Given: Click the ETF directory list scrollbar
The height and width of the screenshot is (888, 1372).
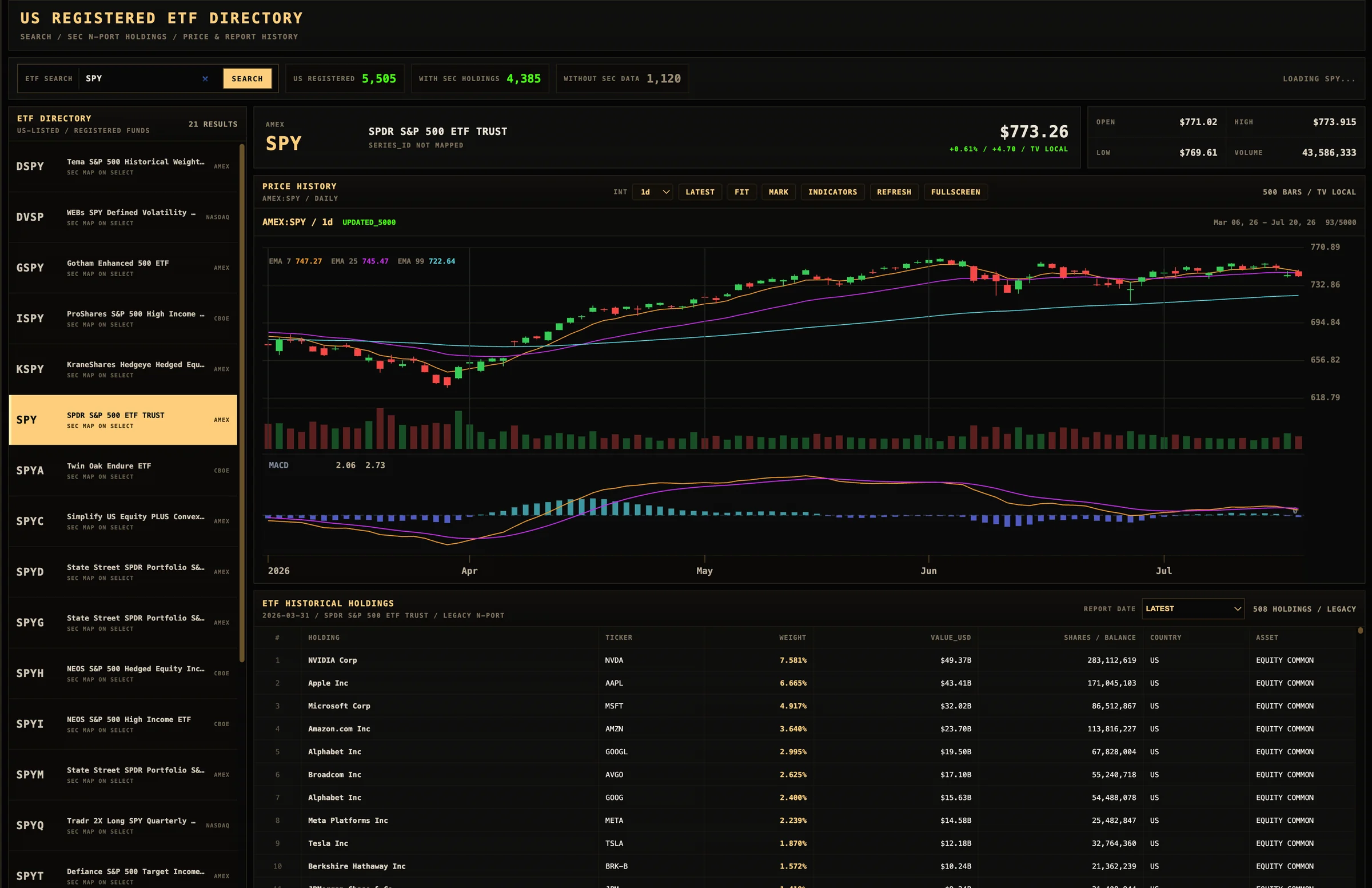Looking at the screenshot, I should click(x=242, y=404).
